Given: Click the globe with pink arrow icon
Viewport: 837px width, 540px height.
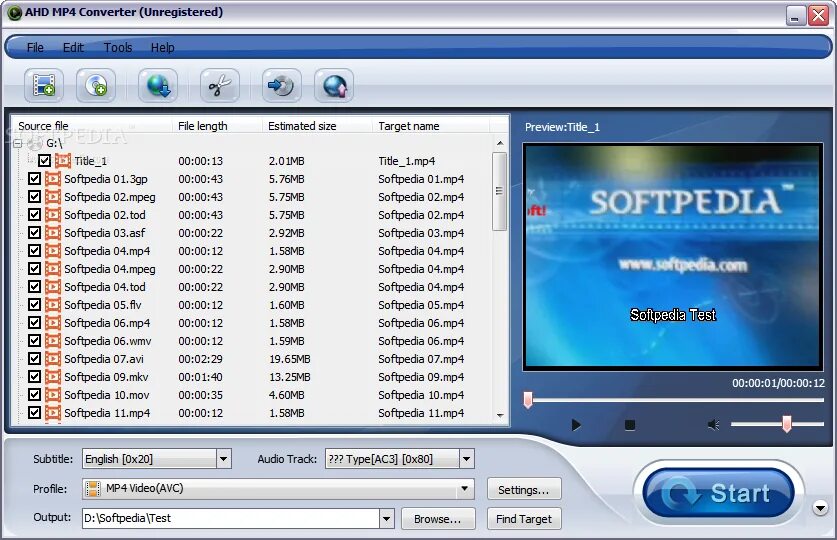Looking at the screenshot, I should tap(334, 85).
